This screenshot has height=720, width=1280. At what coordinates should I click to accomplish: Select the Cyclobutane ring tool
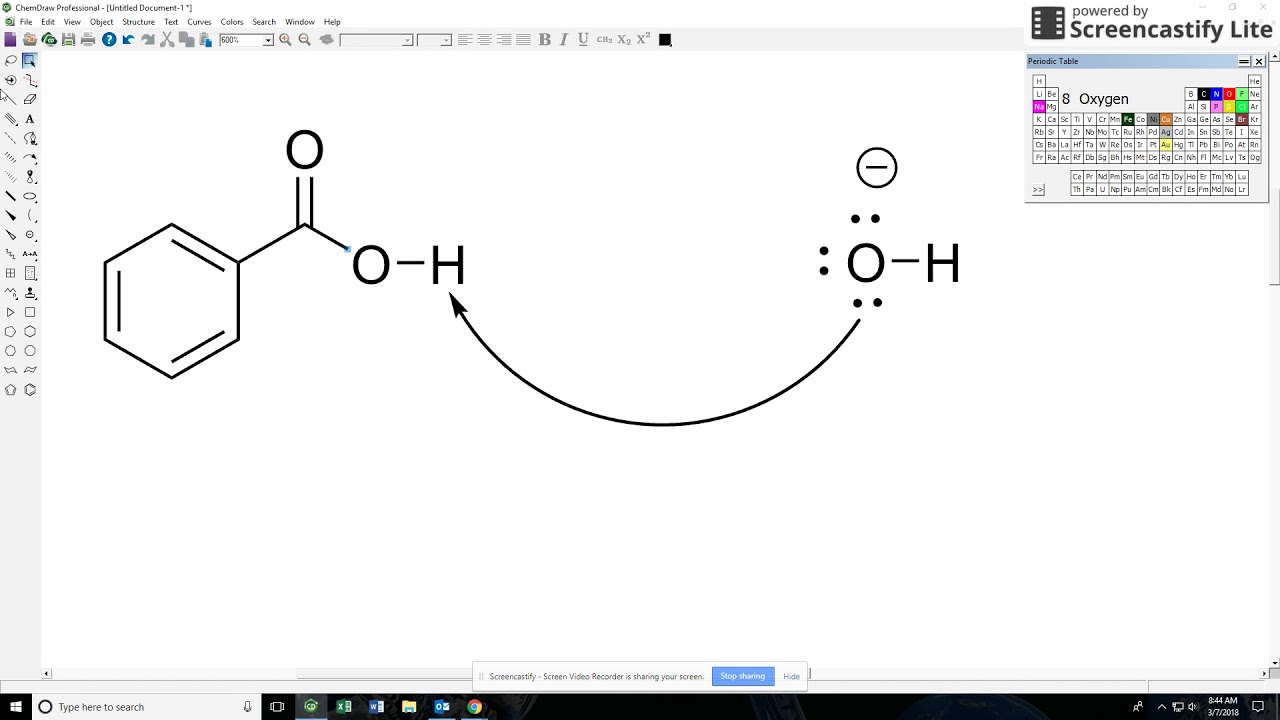point(30,312)
